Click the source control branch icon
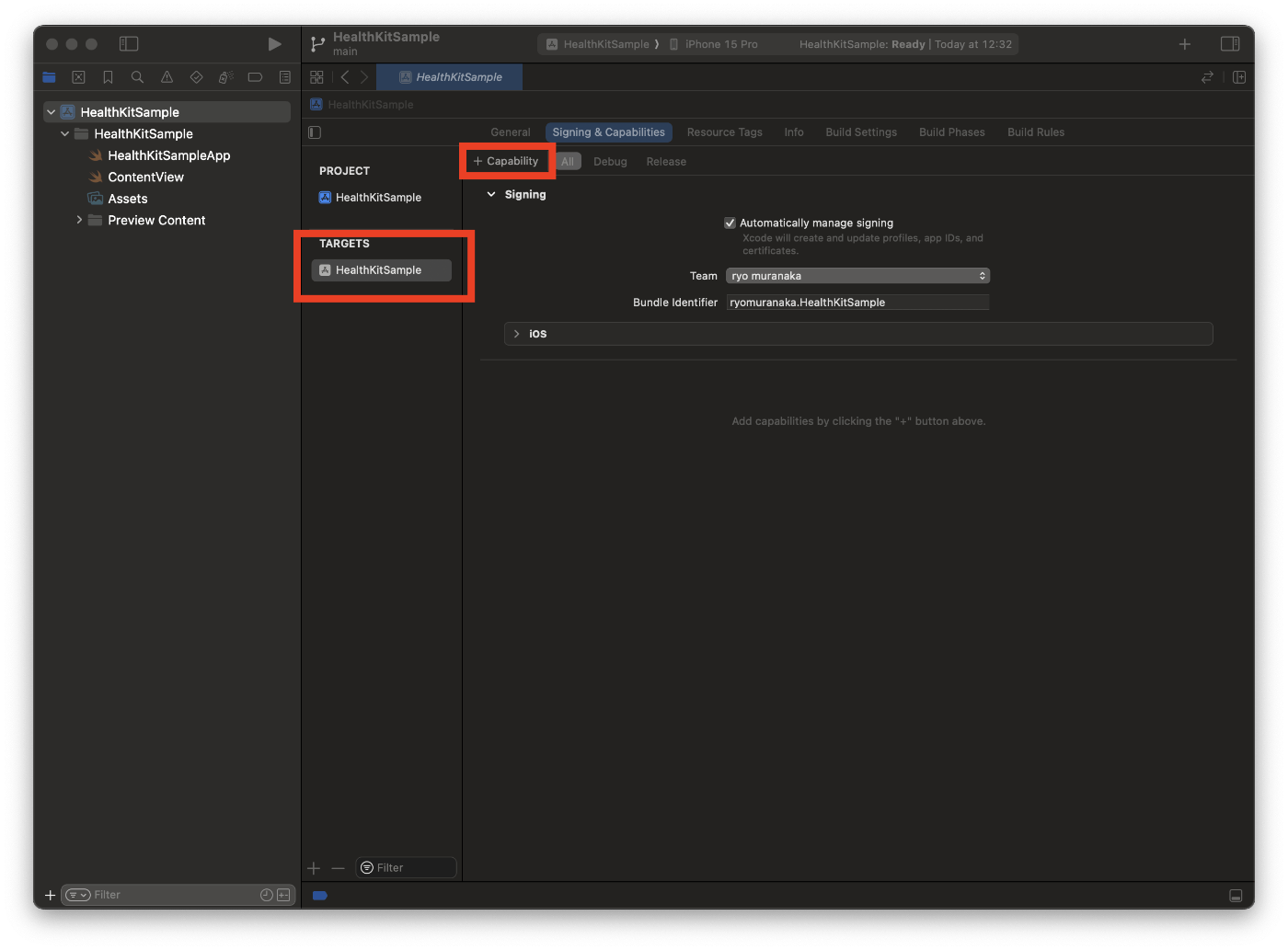 pos(317,43)
